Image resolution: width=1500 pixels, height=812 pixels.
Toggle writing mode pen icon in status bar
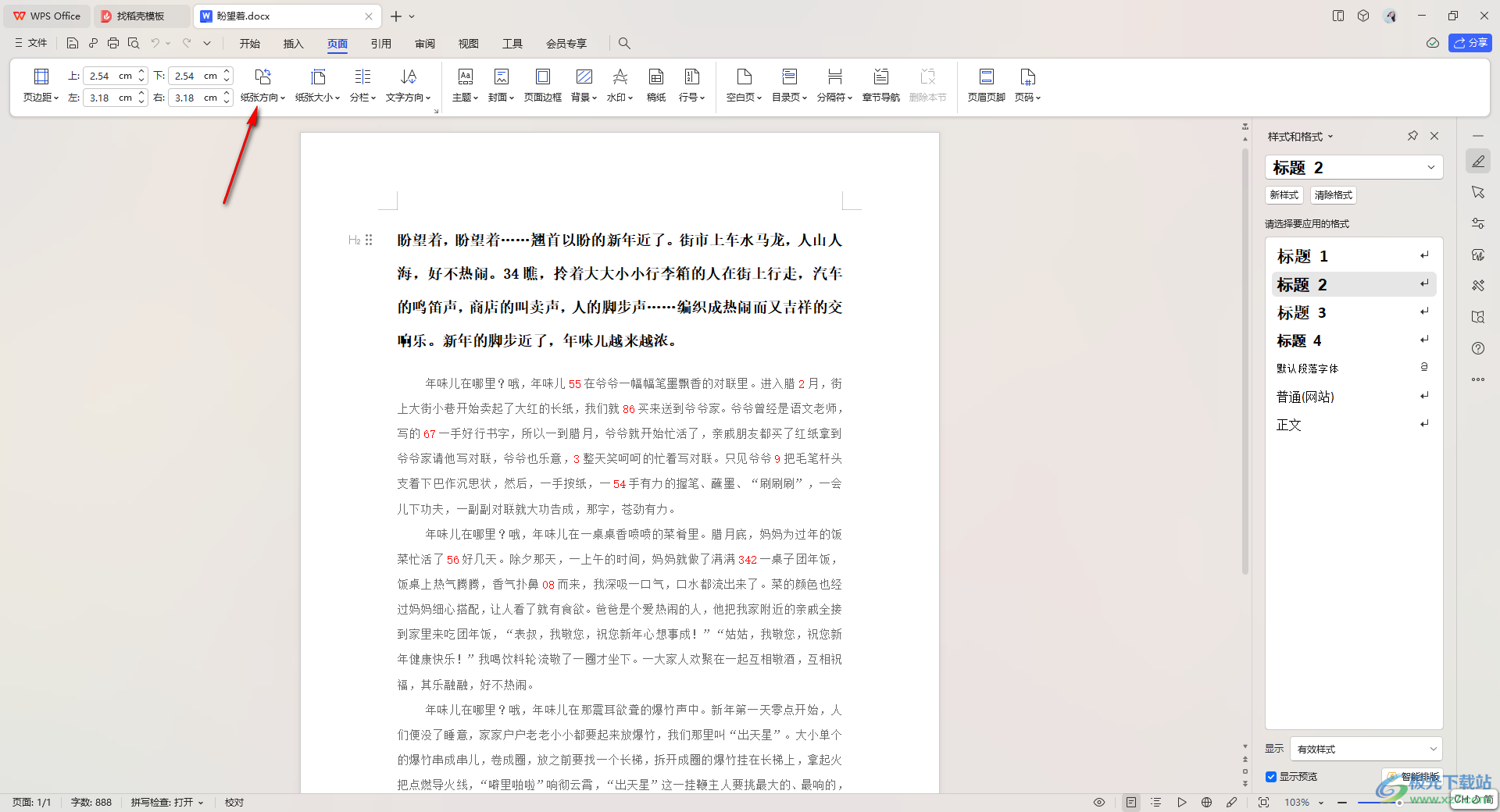[x=1232, y=802]
